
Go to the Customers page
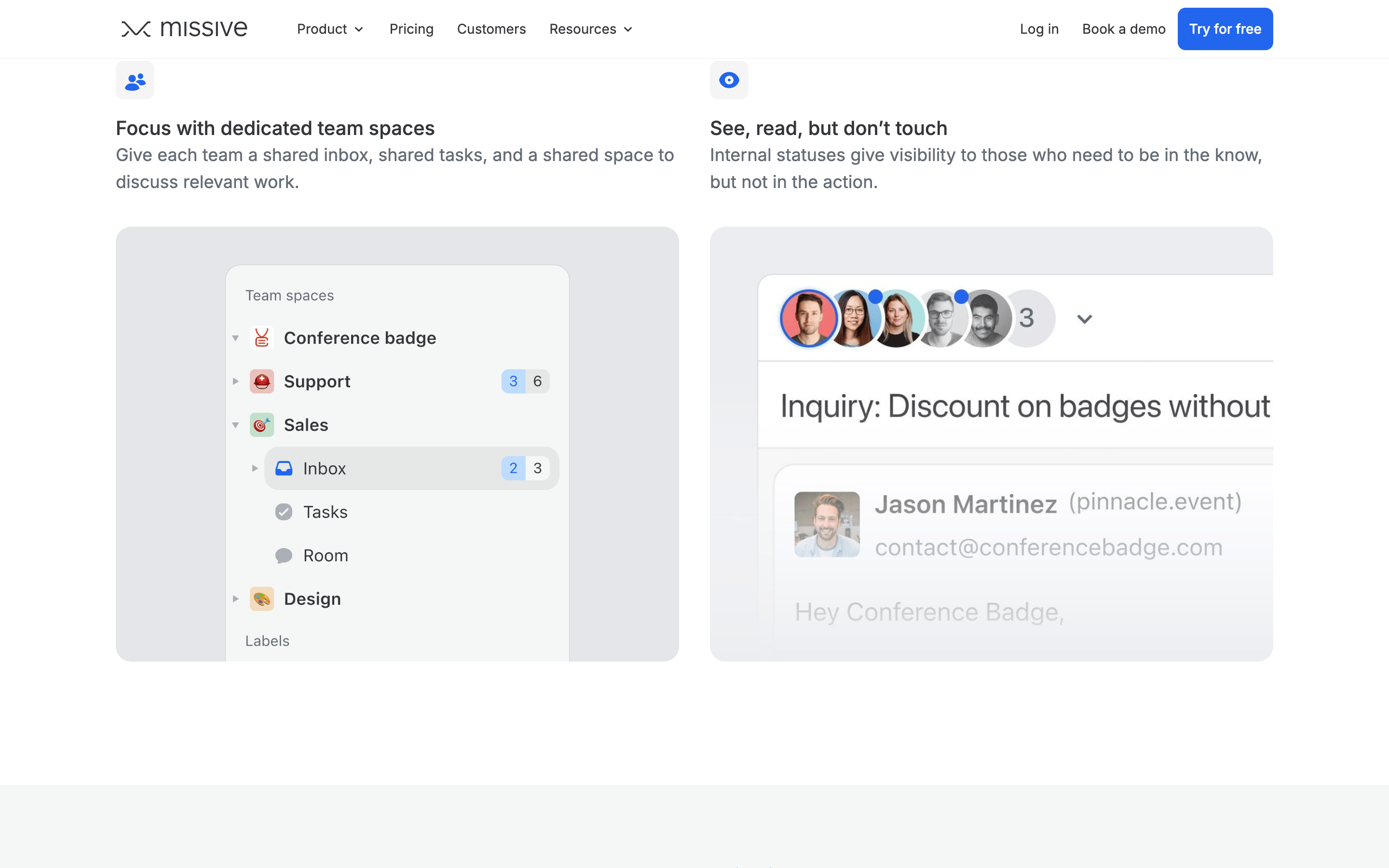coord(491,29)
